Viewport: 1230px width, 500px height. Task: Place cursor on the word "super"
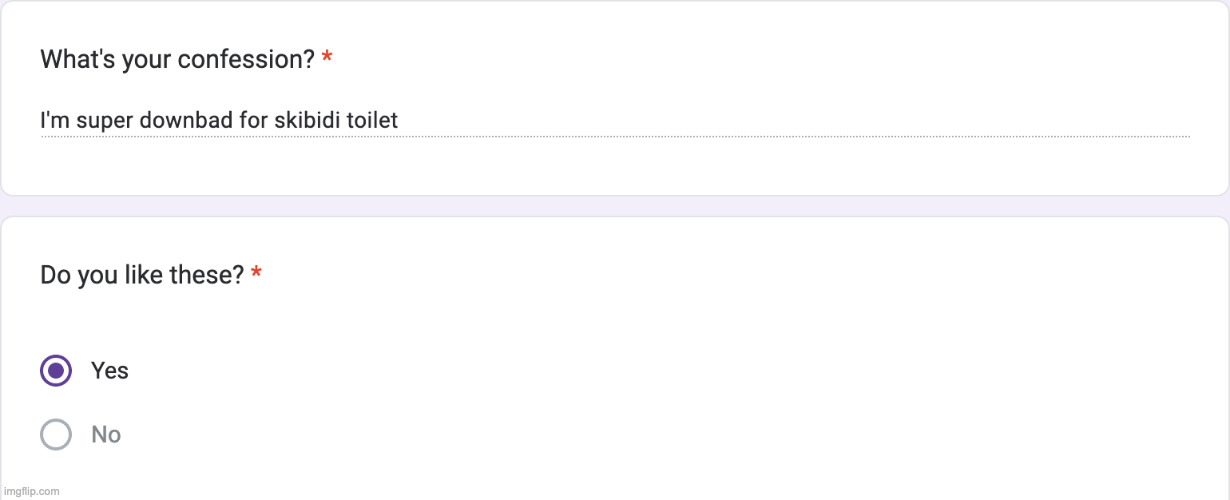tap(103, 121)
